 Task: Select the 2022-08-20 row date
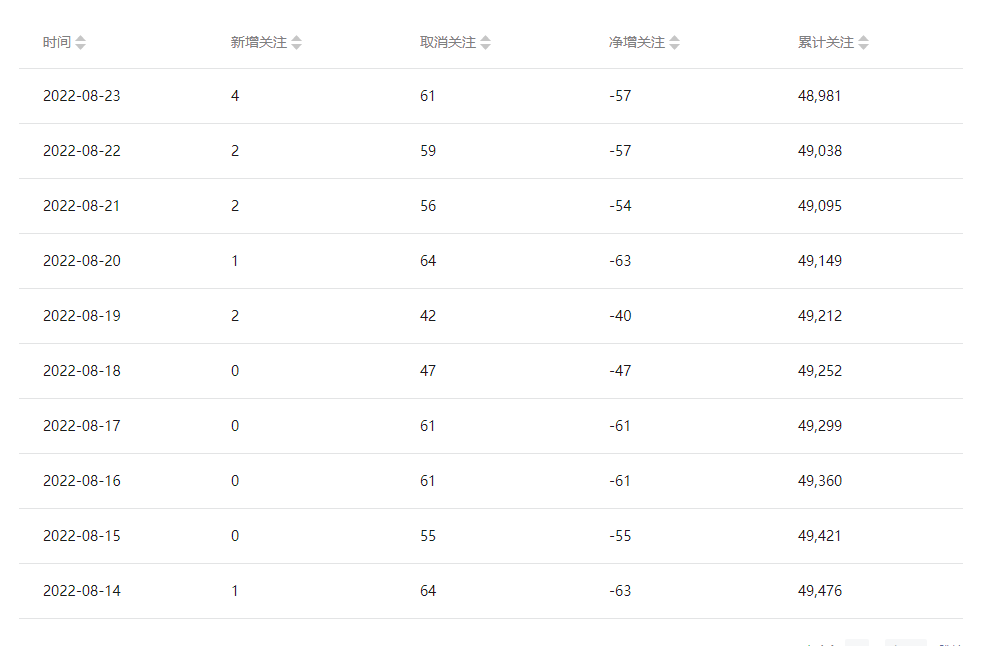point(81,261)
